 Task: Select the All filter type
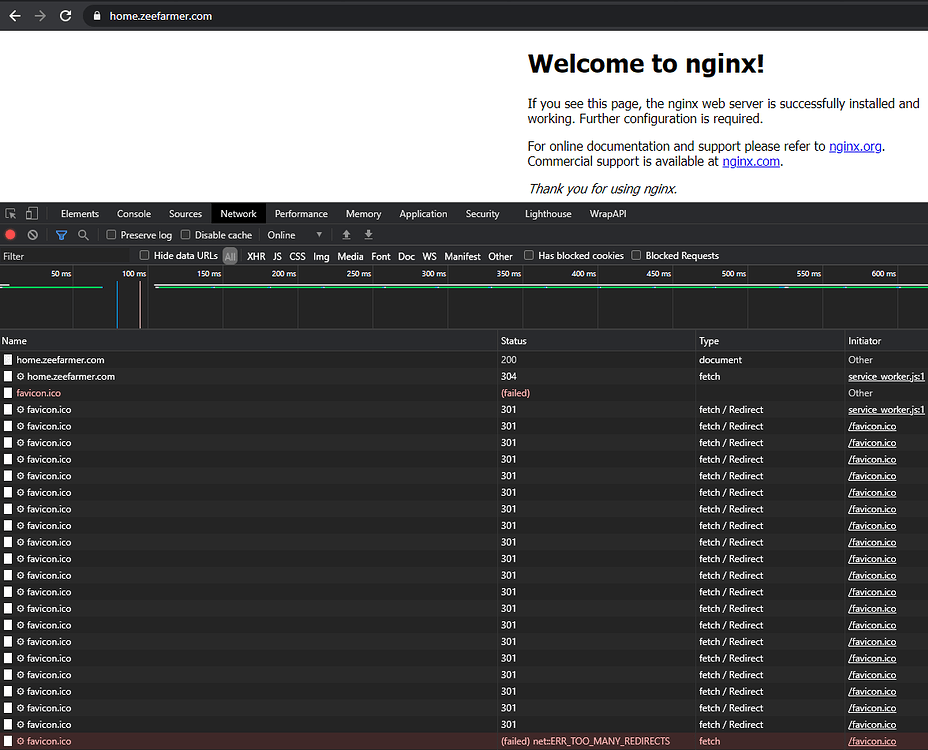click(x=230, y=256)
